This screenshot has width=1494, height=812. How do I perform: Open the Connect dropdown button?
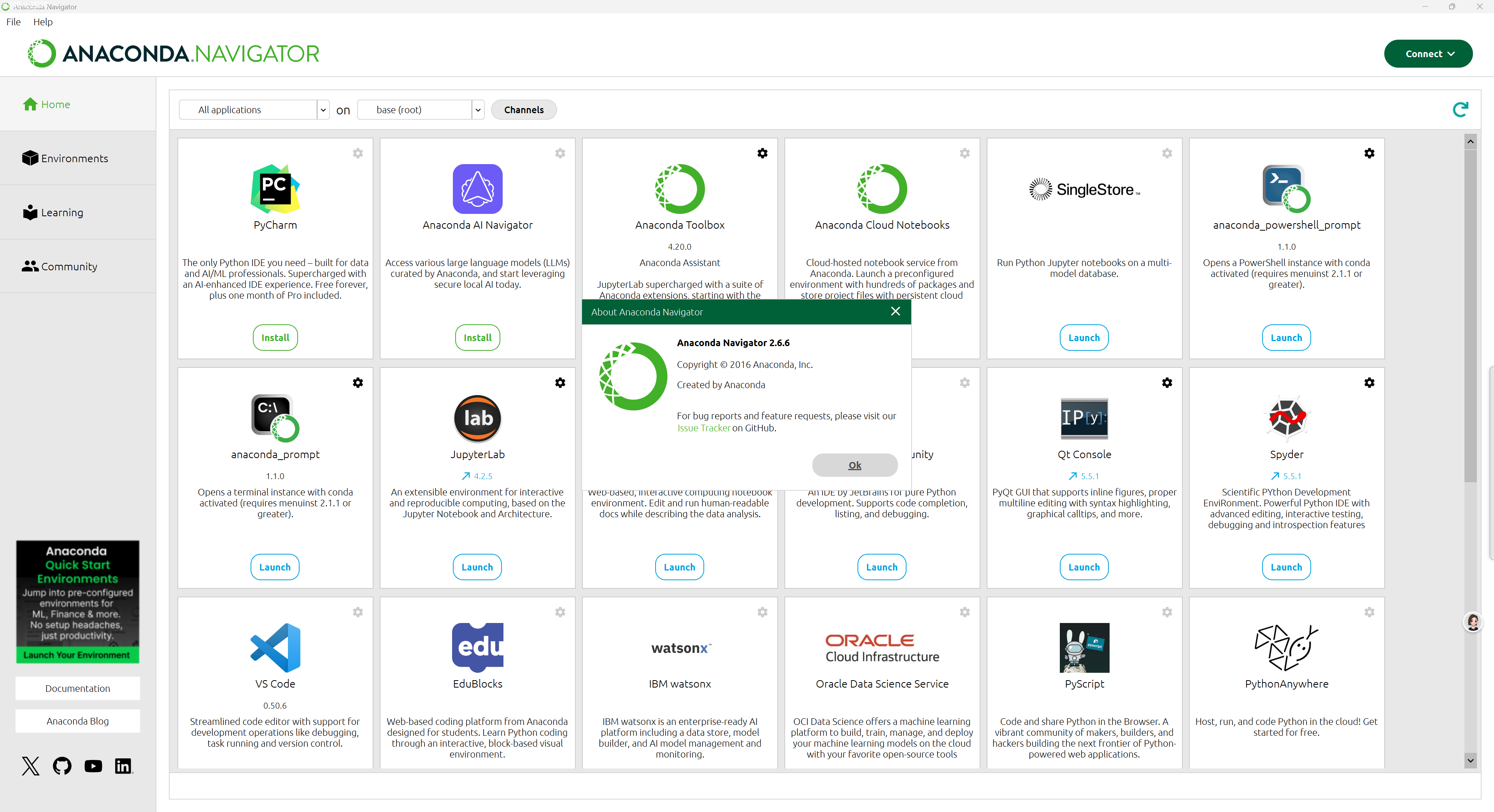pos(1428,53)
